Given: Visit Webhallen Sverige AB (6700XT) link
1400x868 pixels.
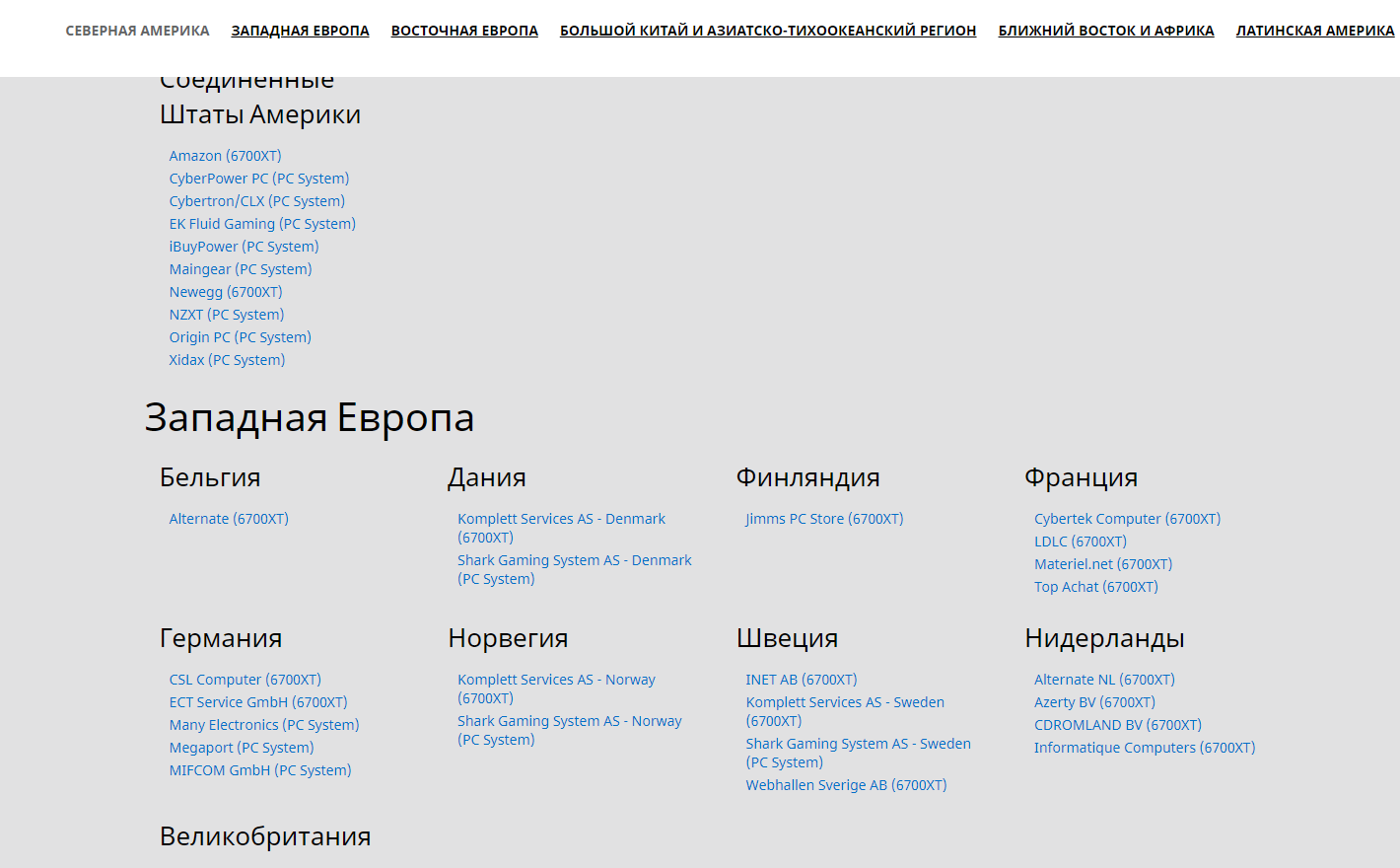Looking at the screenshot, I should click(x=846, y=785).
